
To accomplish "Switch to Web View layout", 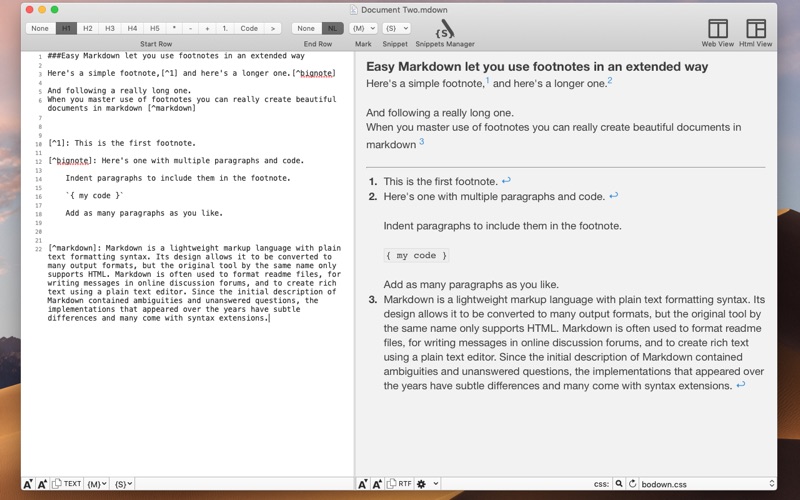I will point(717,33).
